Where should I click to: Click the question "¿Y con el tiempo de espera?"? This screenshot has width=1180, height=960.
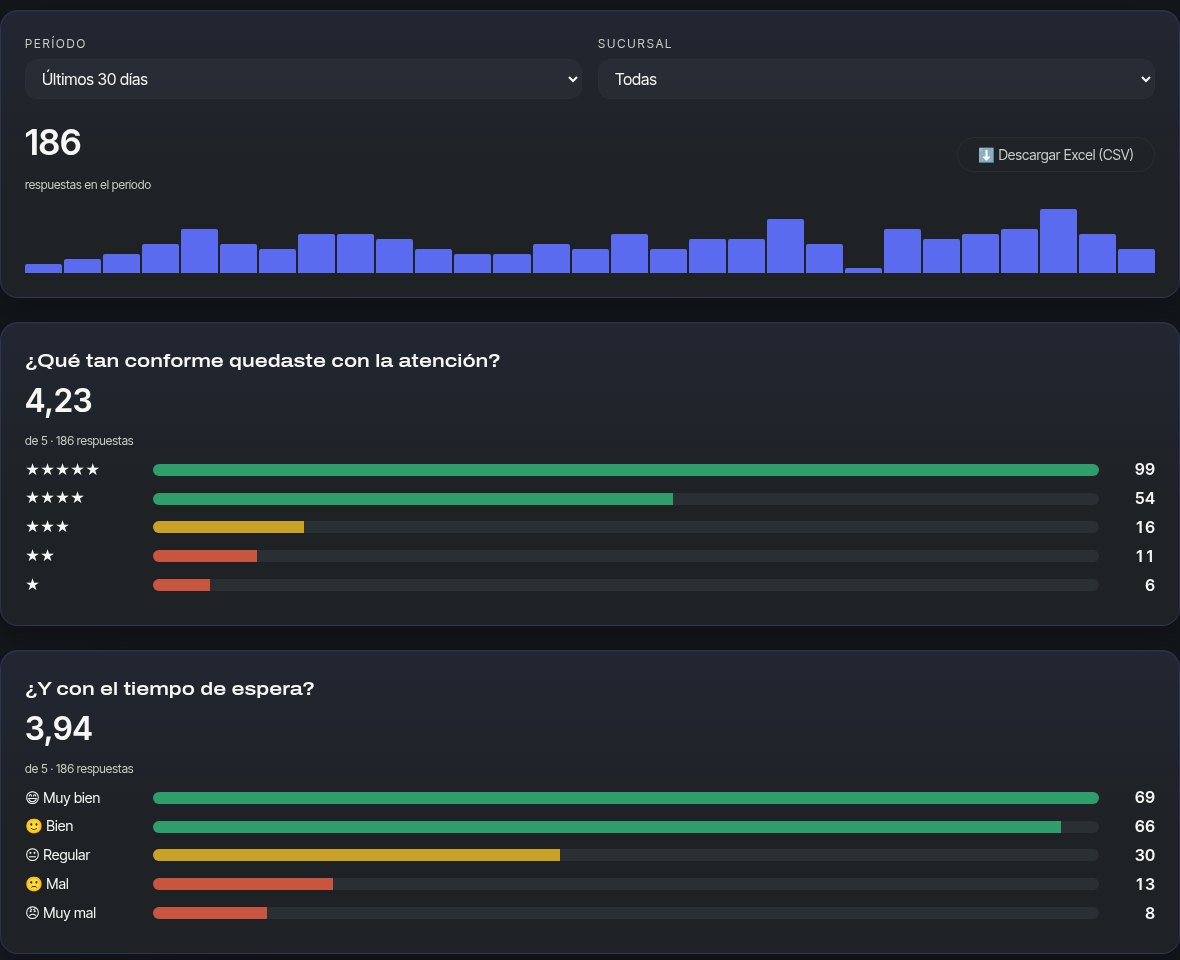[x=170, y=689]
